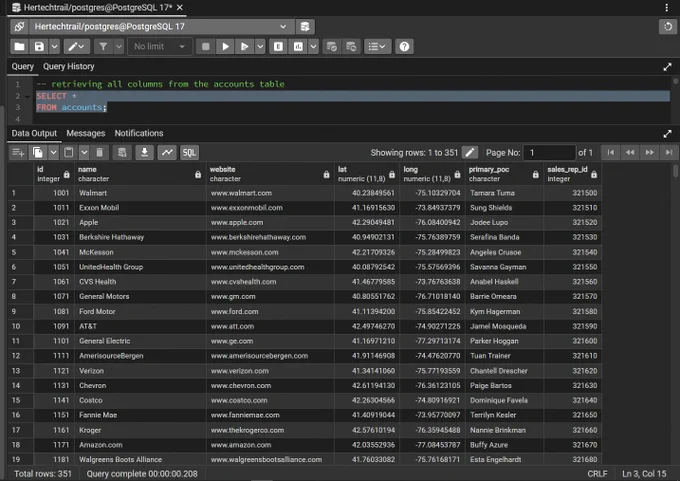Open the Messages tab
This screenshot has width=680, height=481.
point(85,133)
